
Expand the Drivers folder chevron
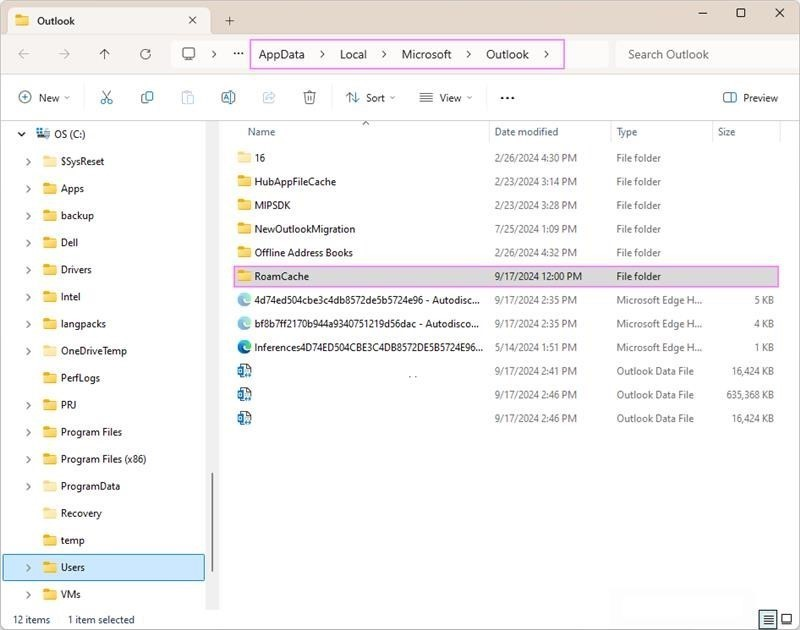pos(28,270)
